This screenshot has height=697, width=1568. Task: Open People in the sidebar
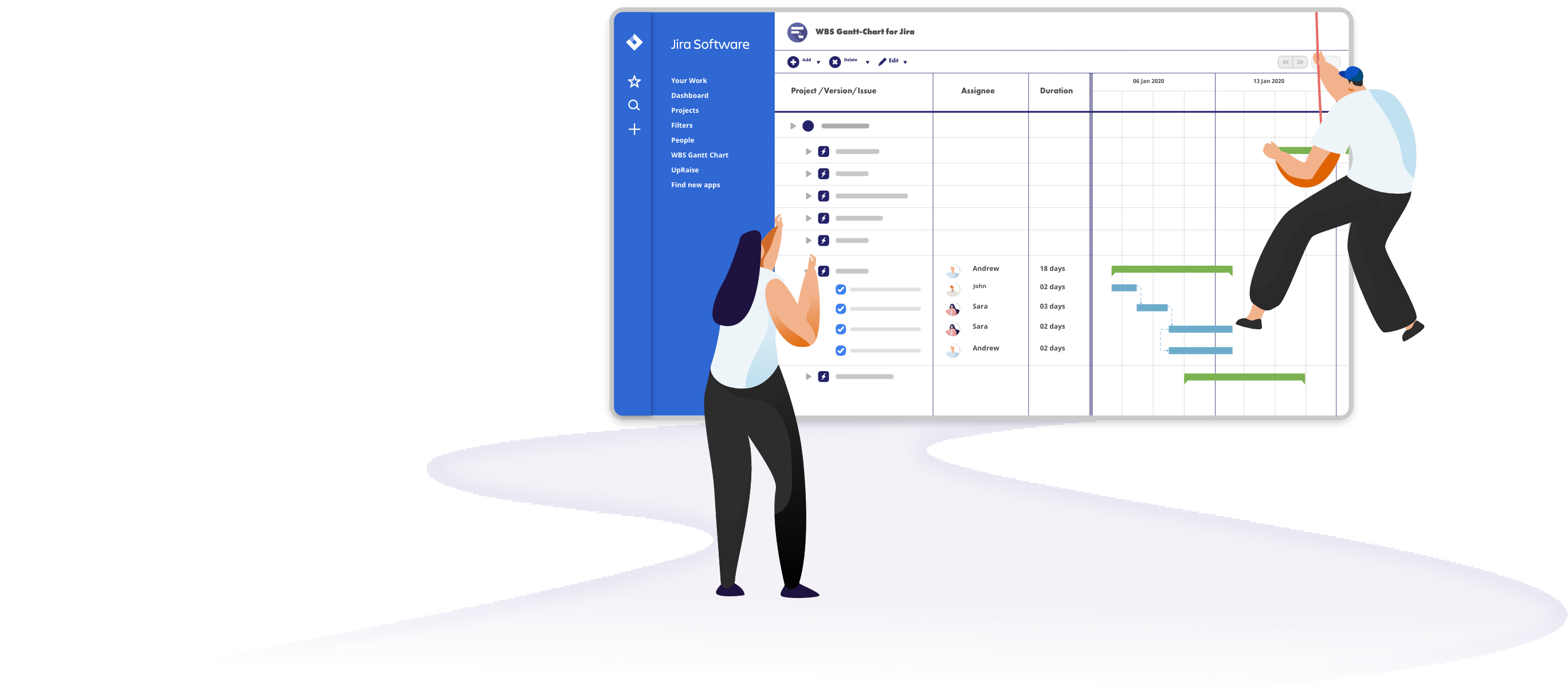(x=683, y=140)
